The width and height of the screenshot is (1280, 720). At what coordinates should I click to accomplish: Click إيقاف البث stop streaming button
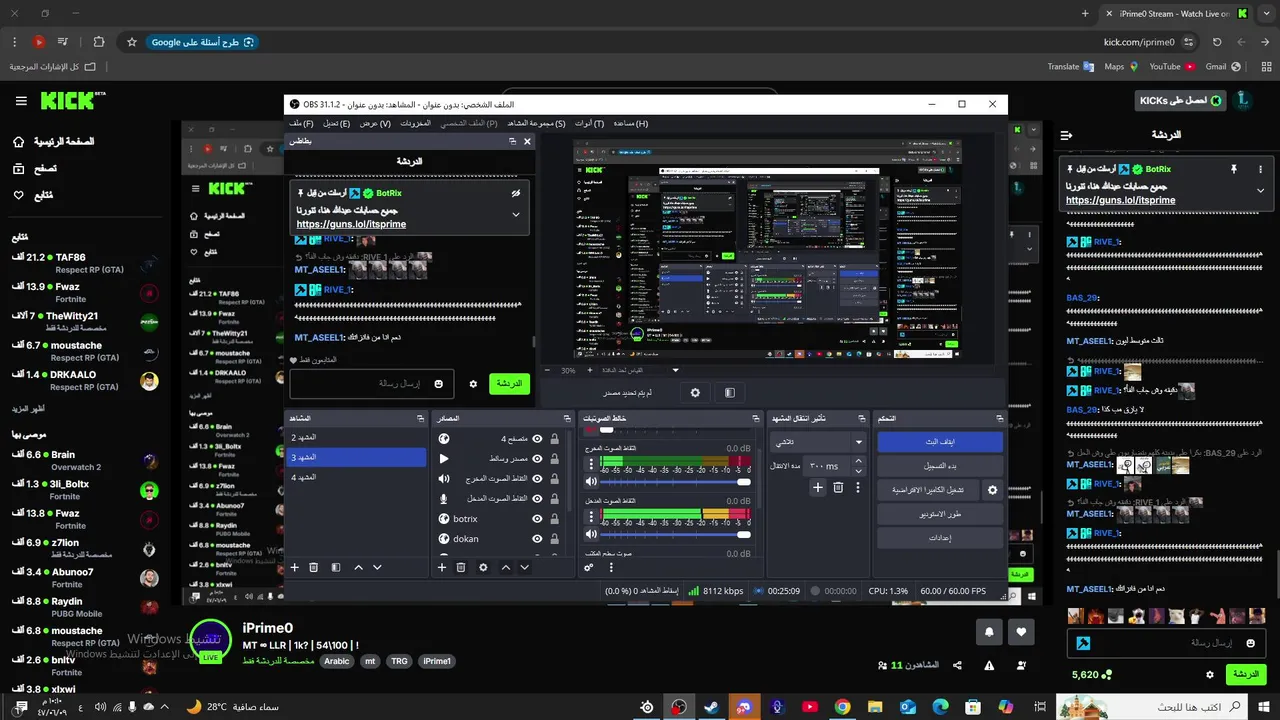click(x=940, y=442)
